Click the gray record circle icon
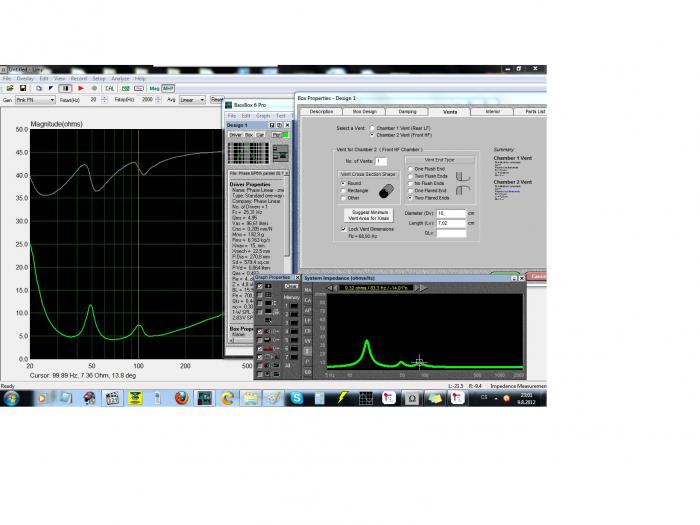700x525 pixels. click(94, 88)
